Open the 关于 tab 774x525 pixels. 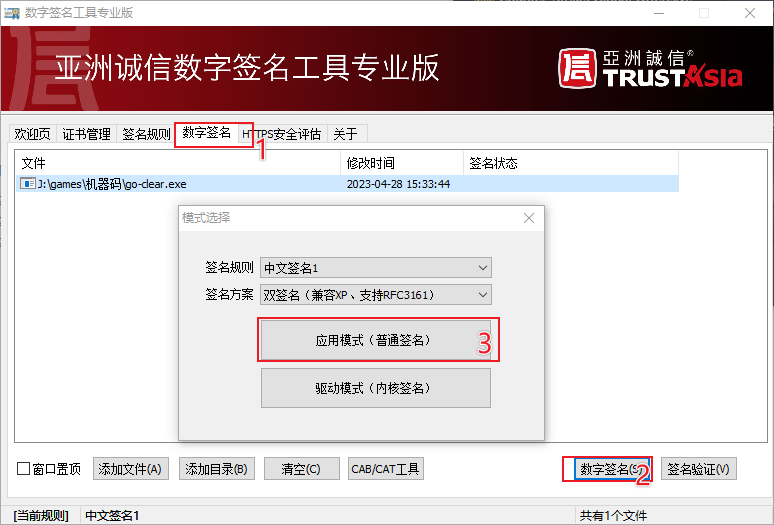point(346,134)
